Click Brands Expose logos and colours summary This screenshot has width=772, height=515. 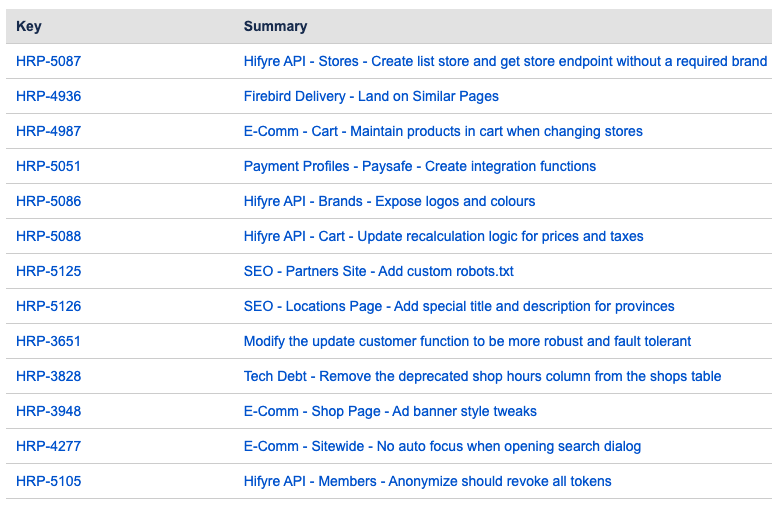coord(389,201)
